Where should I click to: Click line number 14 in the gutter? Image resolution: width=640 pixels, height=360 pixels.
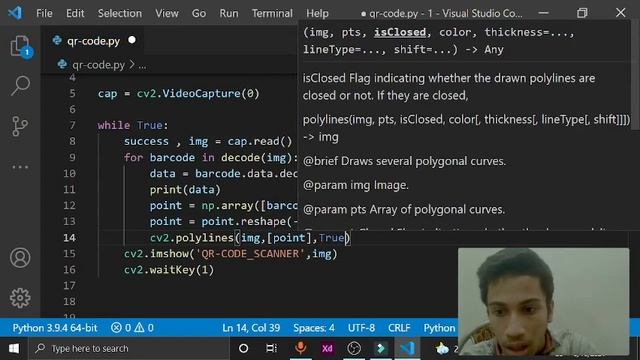pos(69,238)
